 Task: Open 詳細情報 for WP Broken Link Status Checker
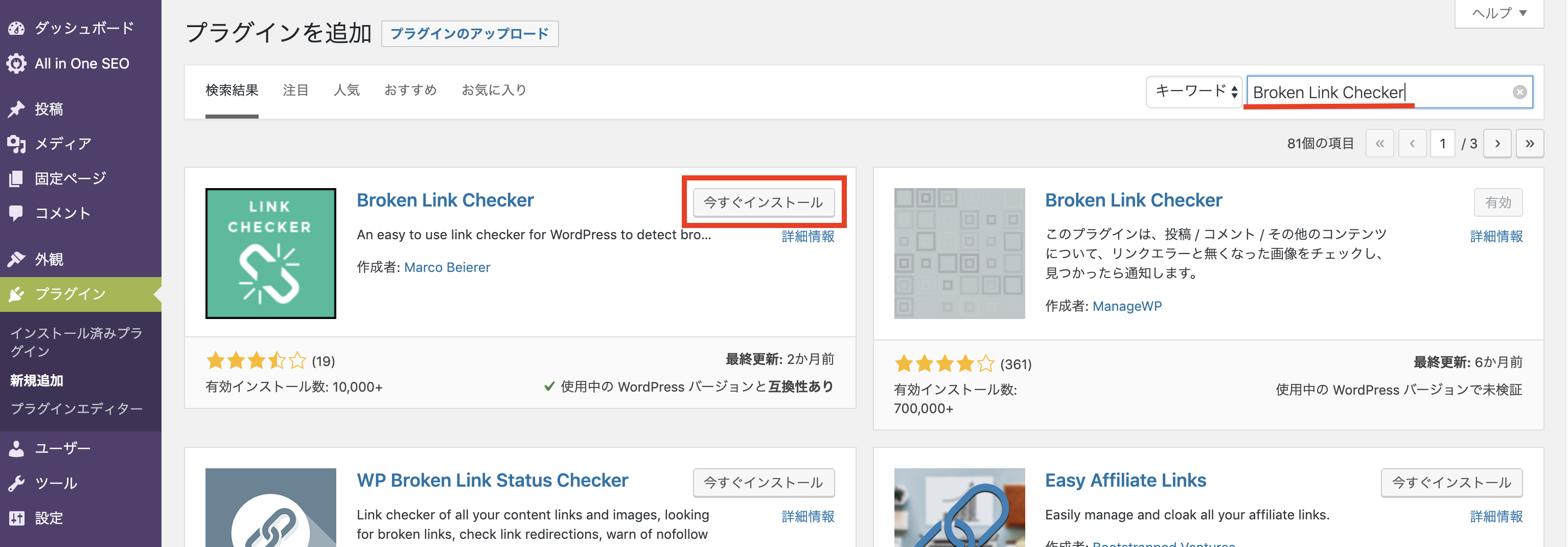point(808,516)
